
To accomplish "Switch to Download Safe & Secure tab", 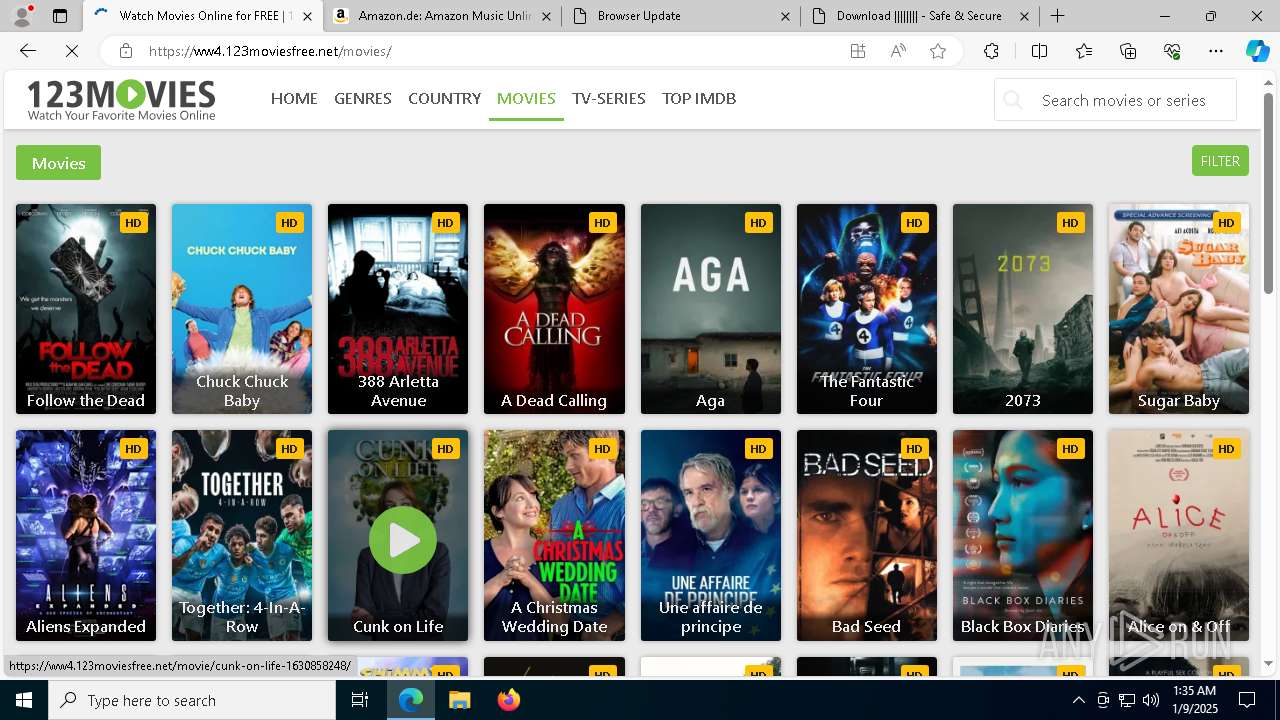I will [x=919, y=16].
